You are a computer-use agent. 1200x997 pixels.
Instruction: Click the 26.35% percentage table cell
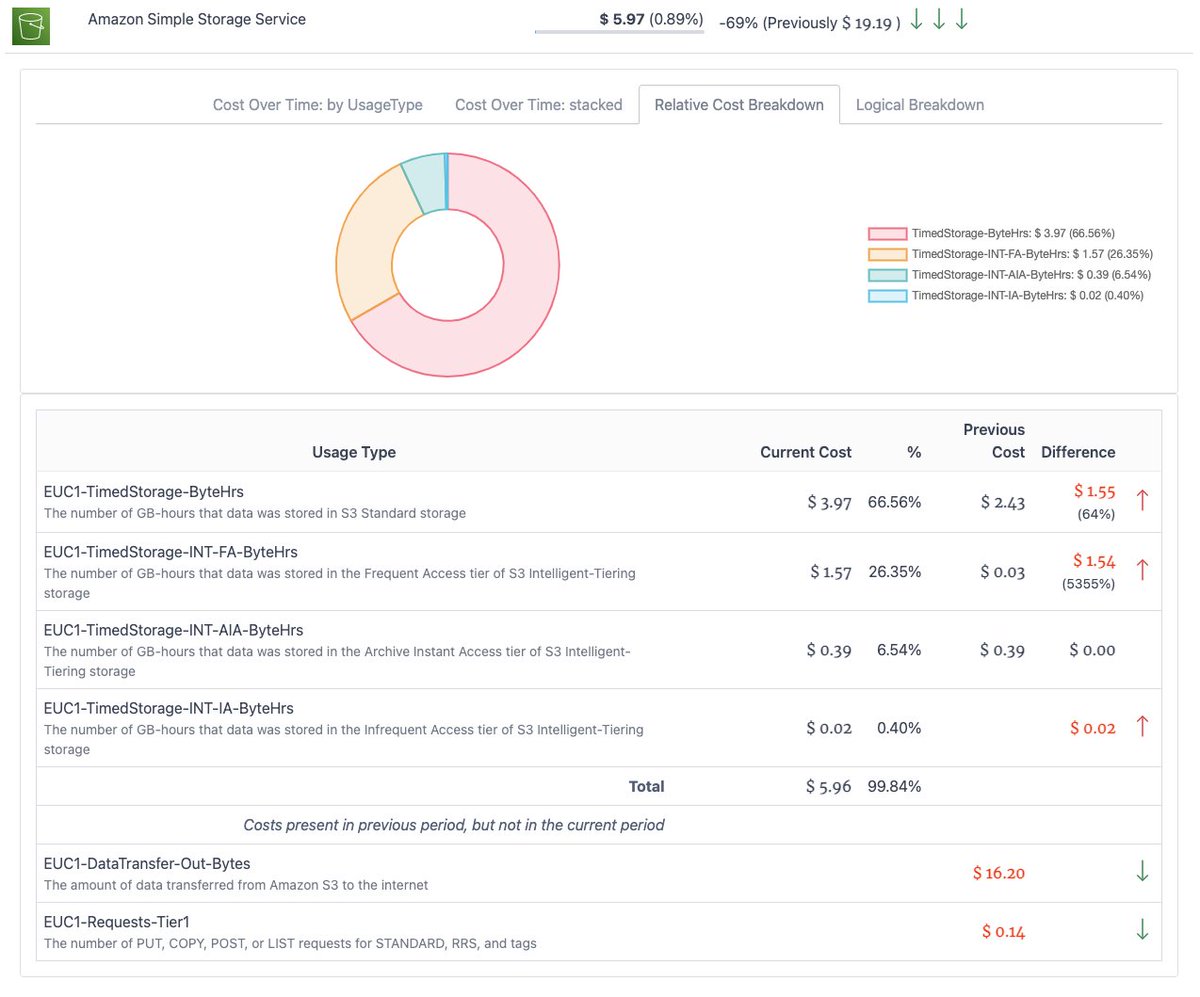pos(894,571)
